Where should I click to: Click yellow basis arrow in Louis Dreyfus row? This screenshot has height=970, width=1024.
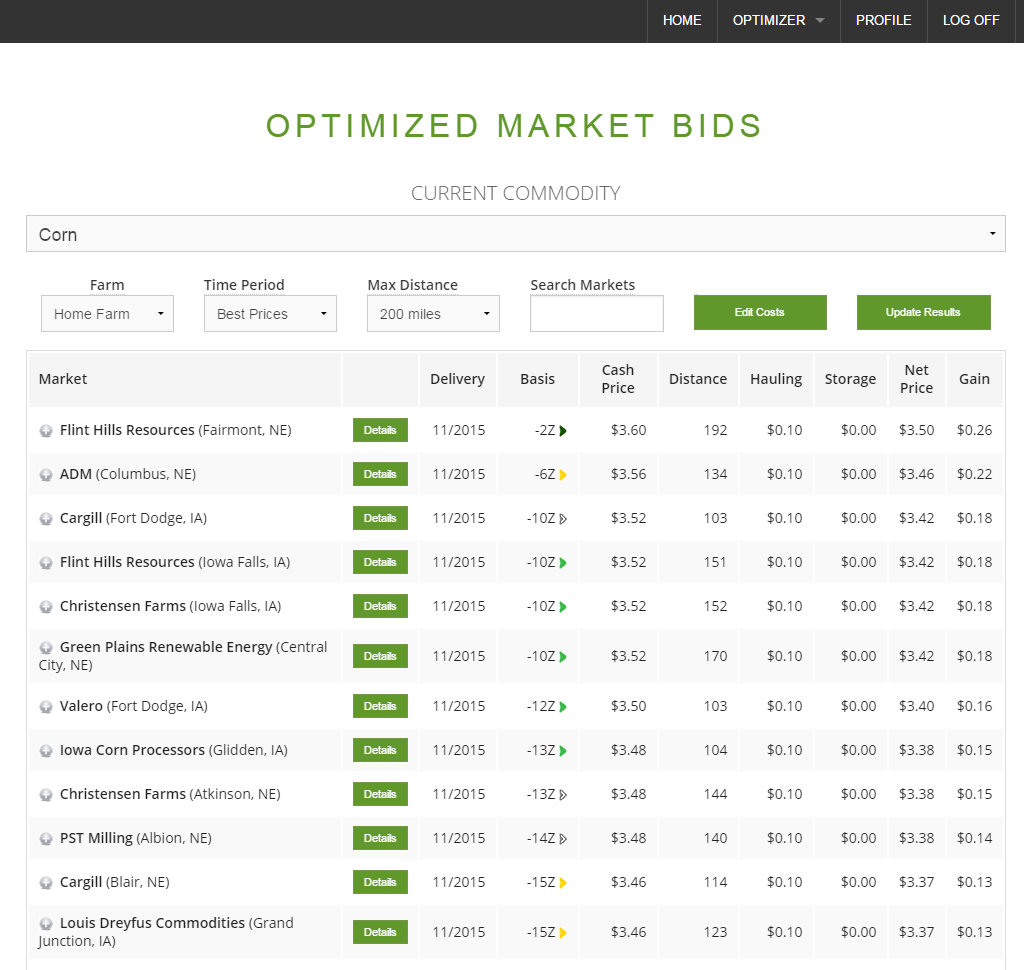[563, 933]
